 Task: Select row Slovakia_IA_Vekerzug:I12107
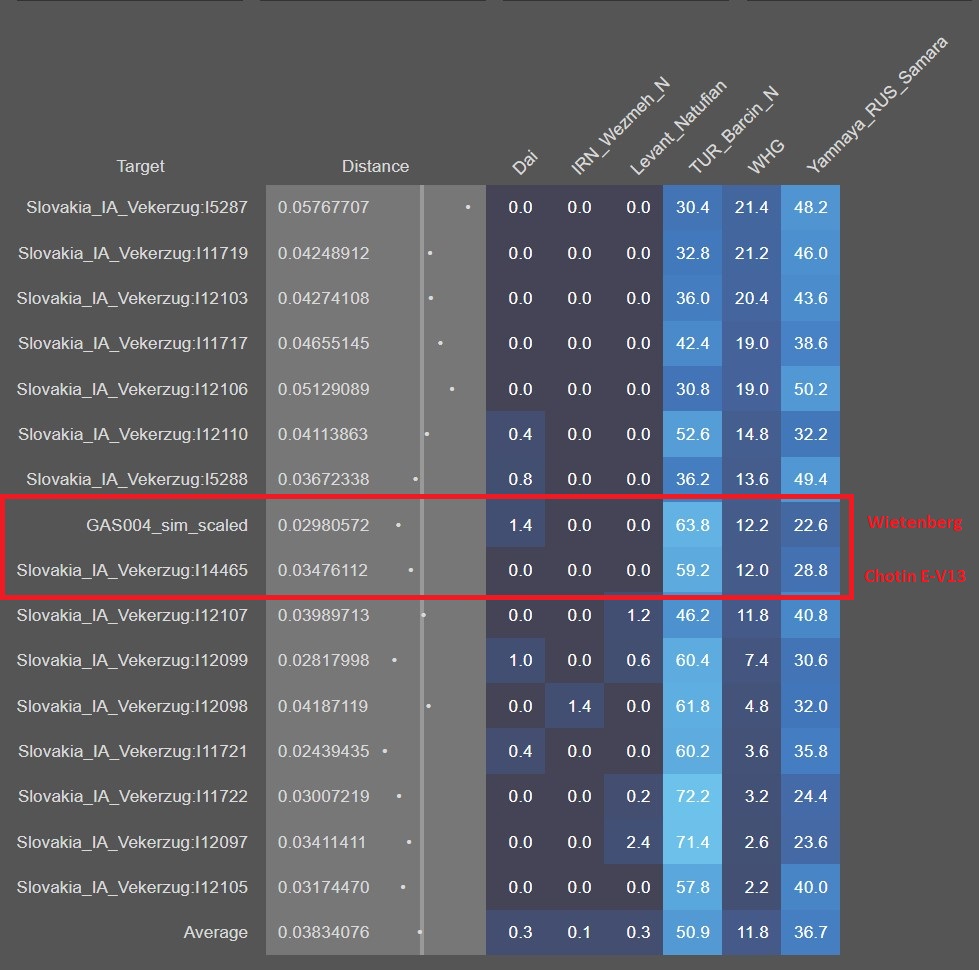tap(132, 615)
